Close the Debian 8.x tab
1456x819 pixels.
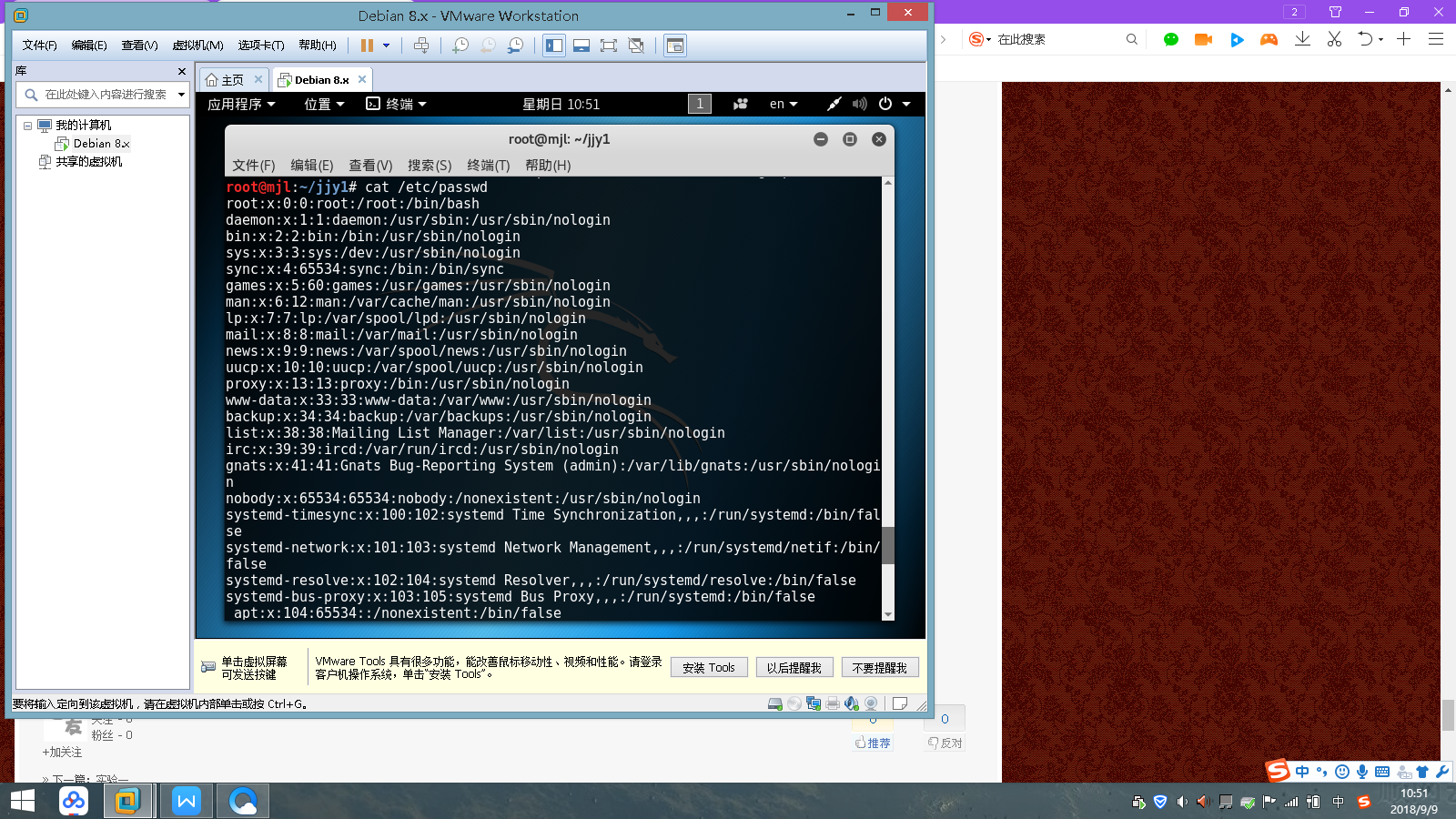pyautogui.click(x=362, y=79)
